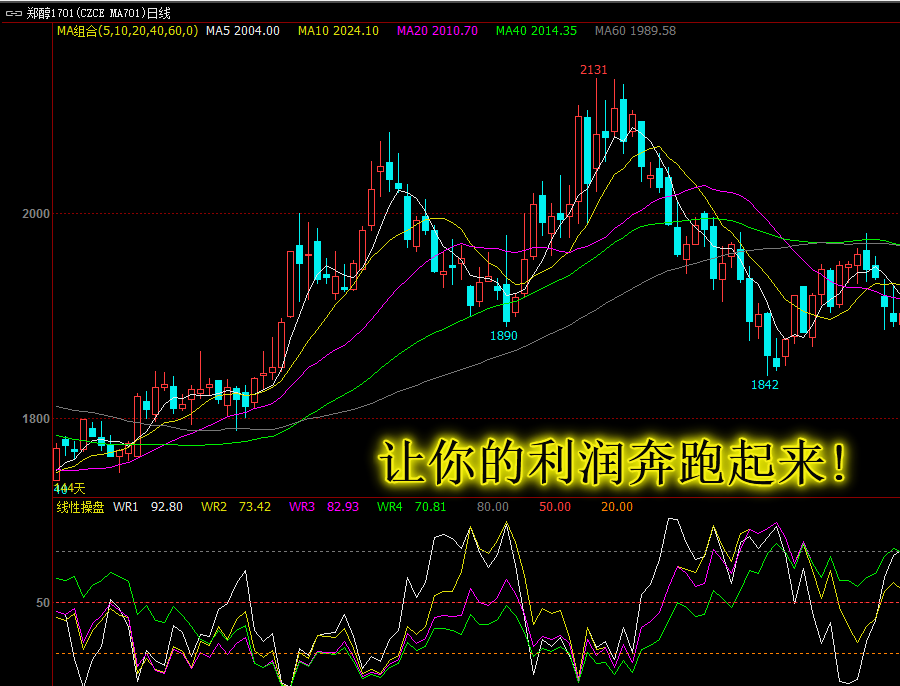Click the MA5 2004.00 legend label
Screen dimensions: 900x686
[x=243, y=31]
